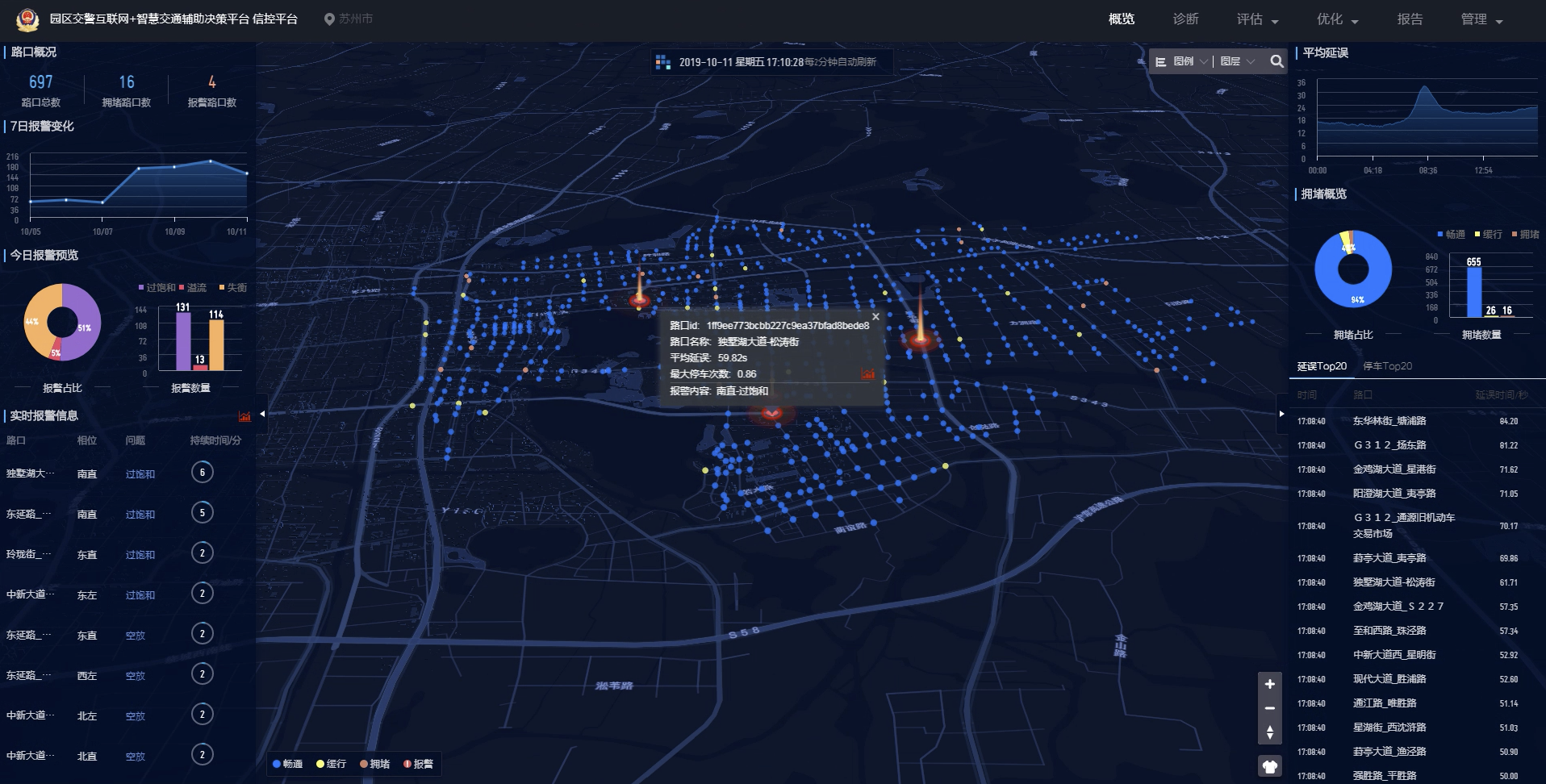
Task: Click the red chart icon in intersection popup
Action: (x=867, y=374)
